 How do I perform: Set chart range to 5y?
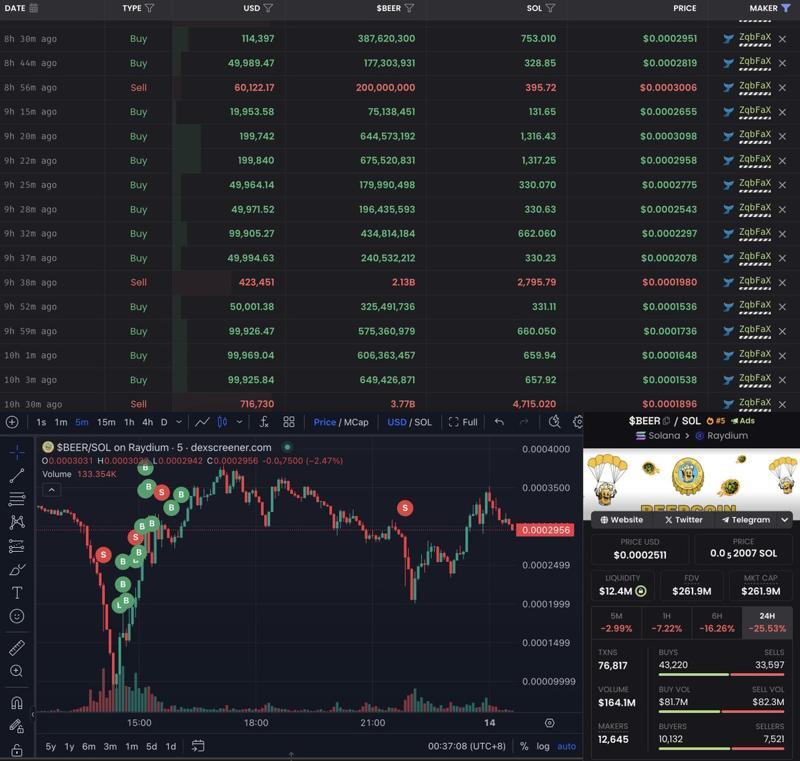pyautogui.click(x=51, y=746)
